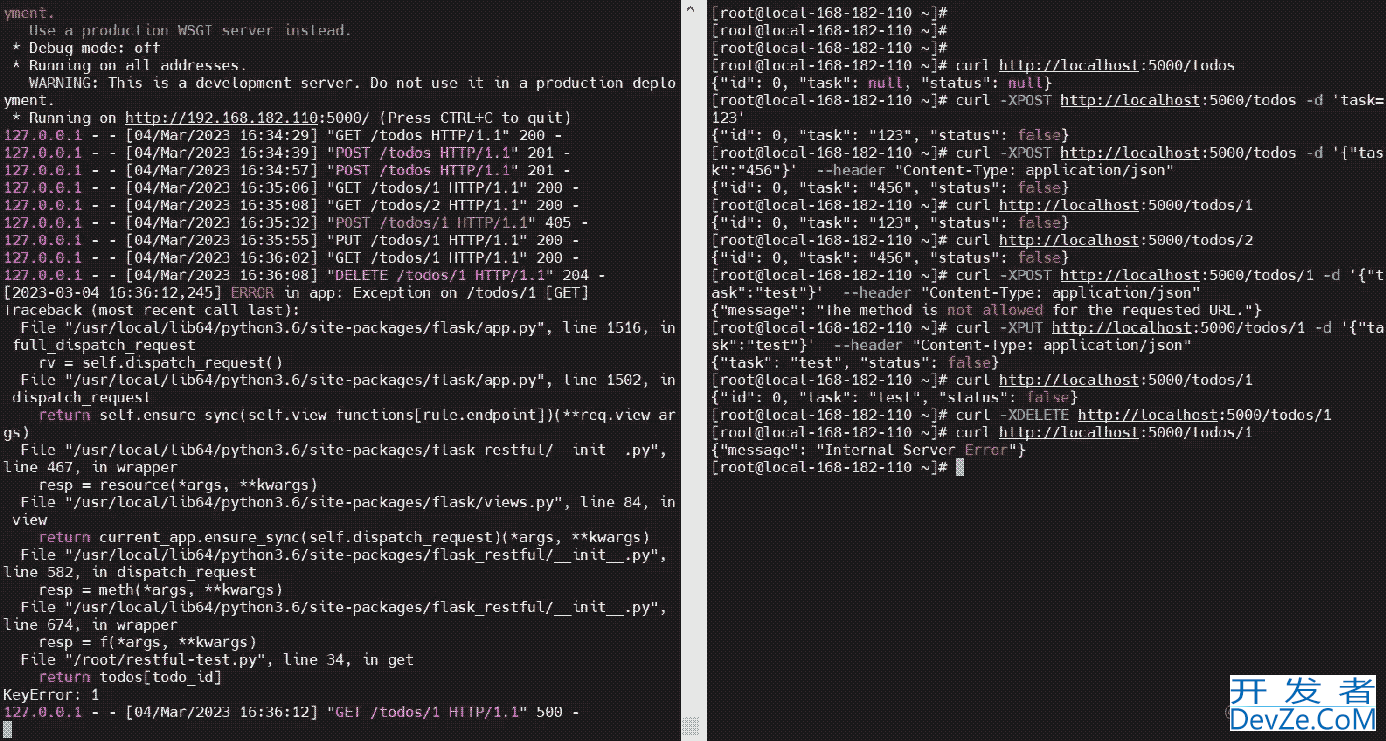Click the "KeyError: 1" line
This screenshot has height=741, width=1386.
coord(52,694)
